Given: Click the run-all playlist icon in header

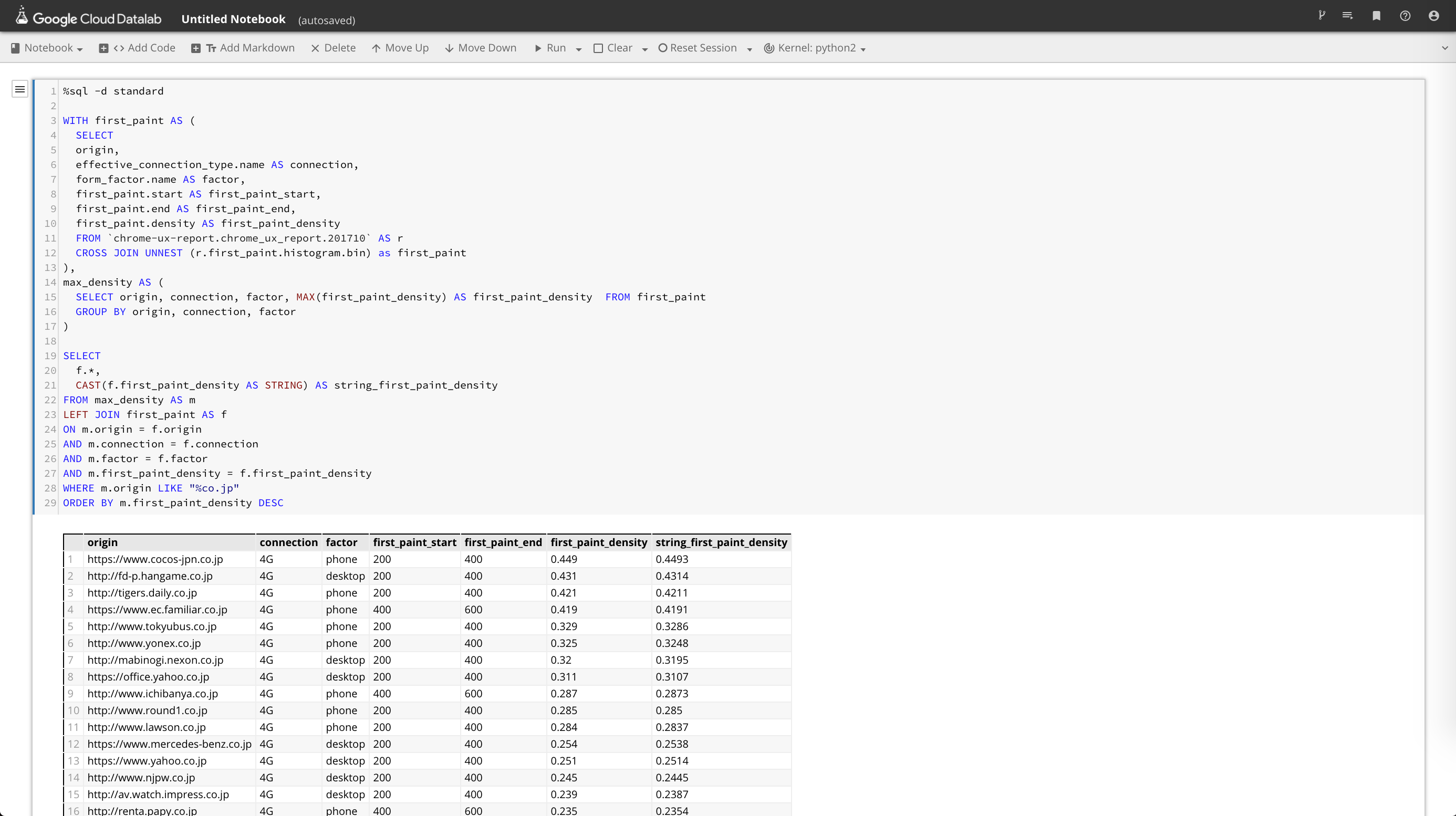Looking at the screenshot, I should pos(1347,15).
